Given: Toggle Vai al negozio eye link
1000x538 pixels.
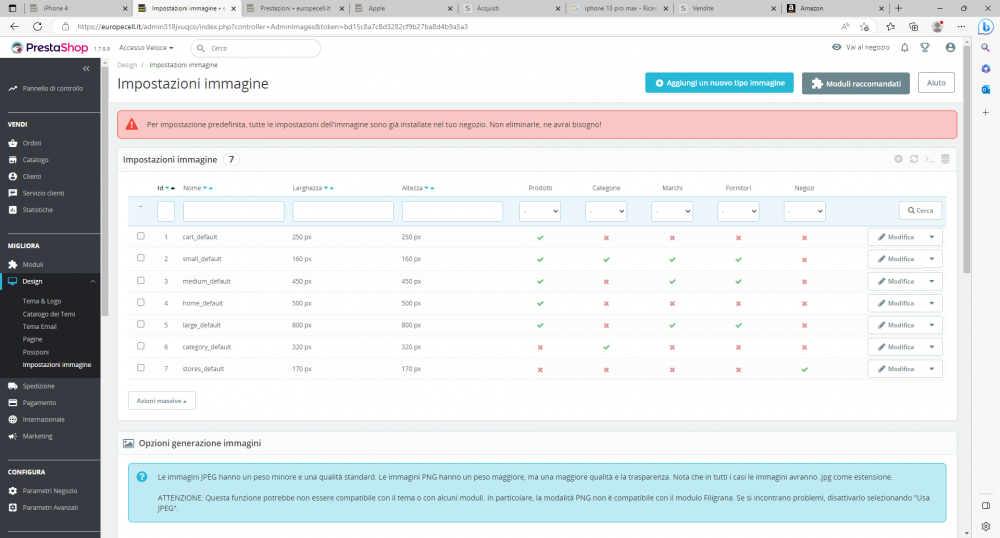Looking at the screenshot, I should click(860, 47).
